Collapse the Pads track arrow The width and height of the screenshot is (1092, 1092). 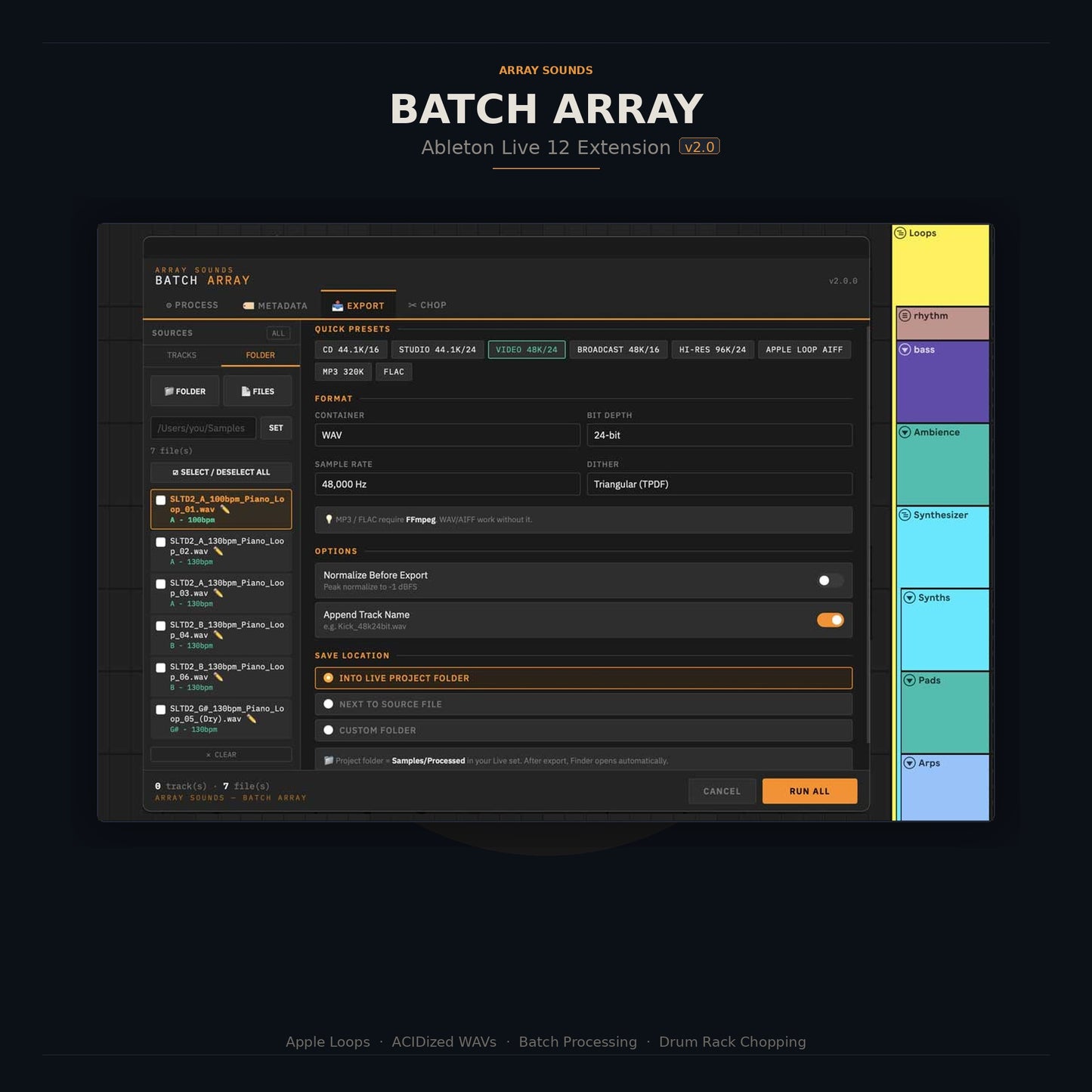(910, 680)
